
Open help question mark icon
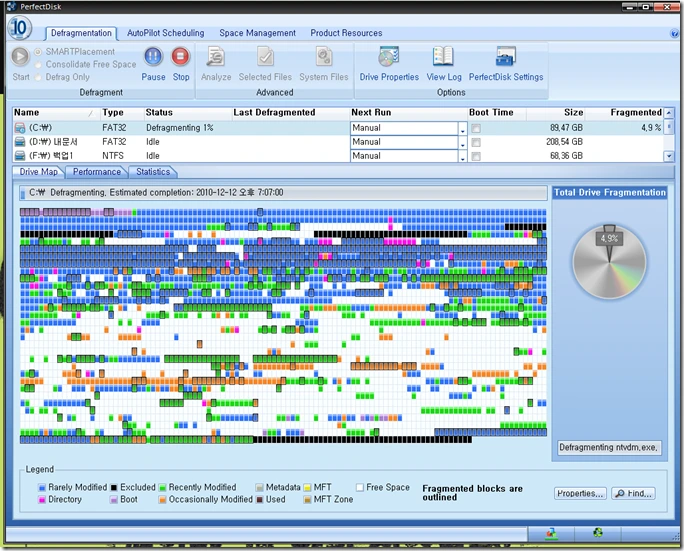pos(674,33)
